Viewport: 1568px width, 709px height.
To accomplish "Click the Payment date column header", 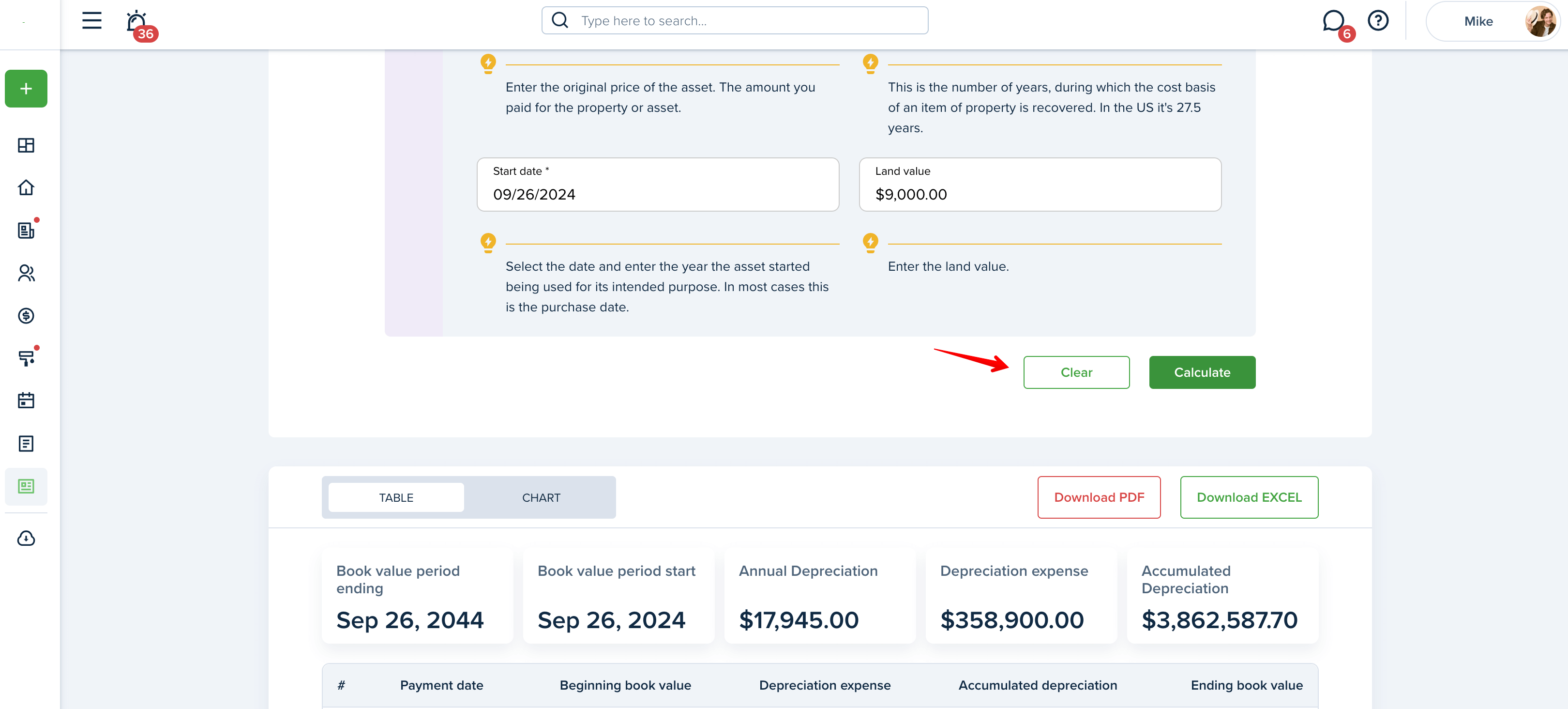I will 441,685.
